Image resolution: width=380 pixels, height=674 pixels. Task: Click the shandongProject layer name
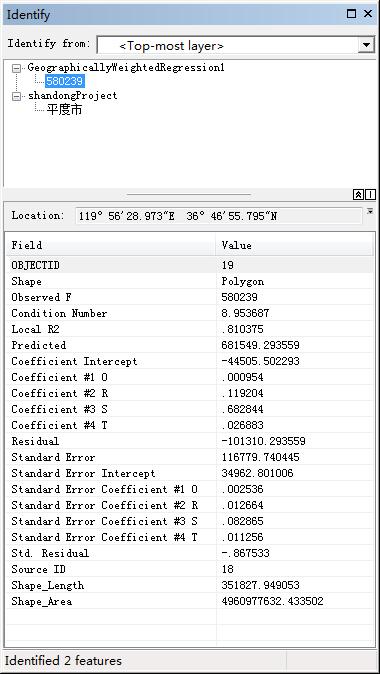pos(73,95)
